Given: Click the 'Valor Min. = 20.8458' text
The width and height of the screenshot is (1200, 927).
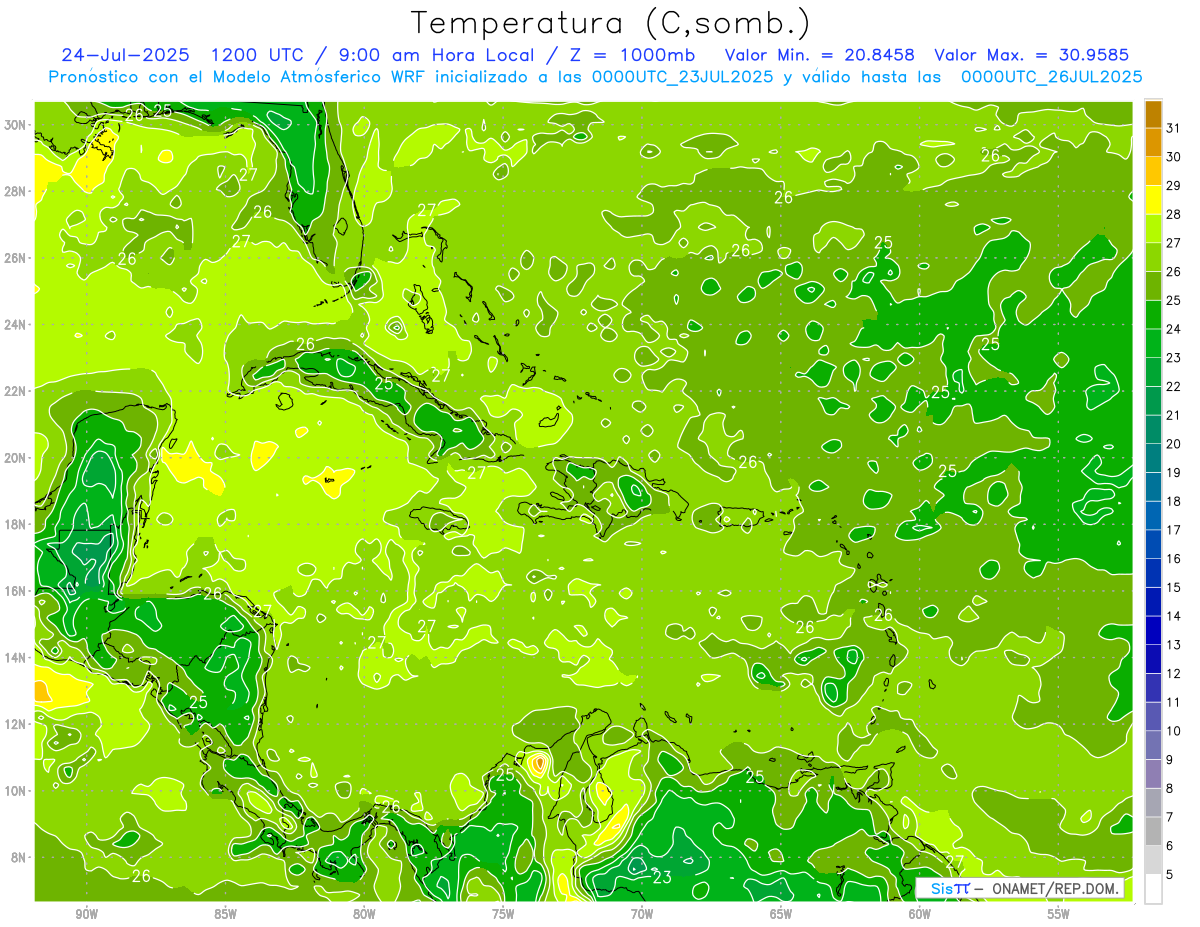Looking at the screenshot, I should point(820,55).
